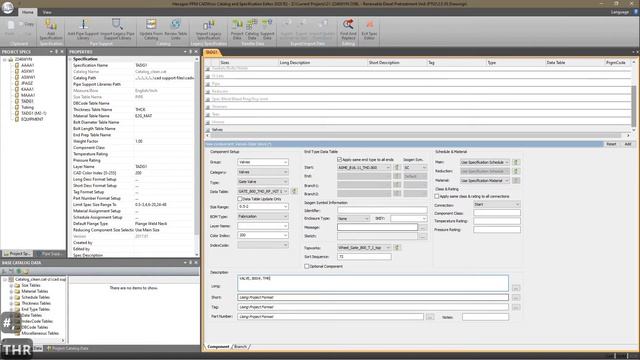Click Update From Catalog ribbon icon

151,29
